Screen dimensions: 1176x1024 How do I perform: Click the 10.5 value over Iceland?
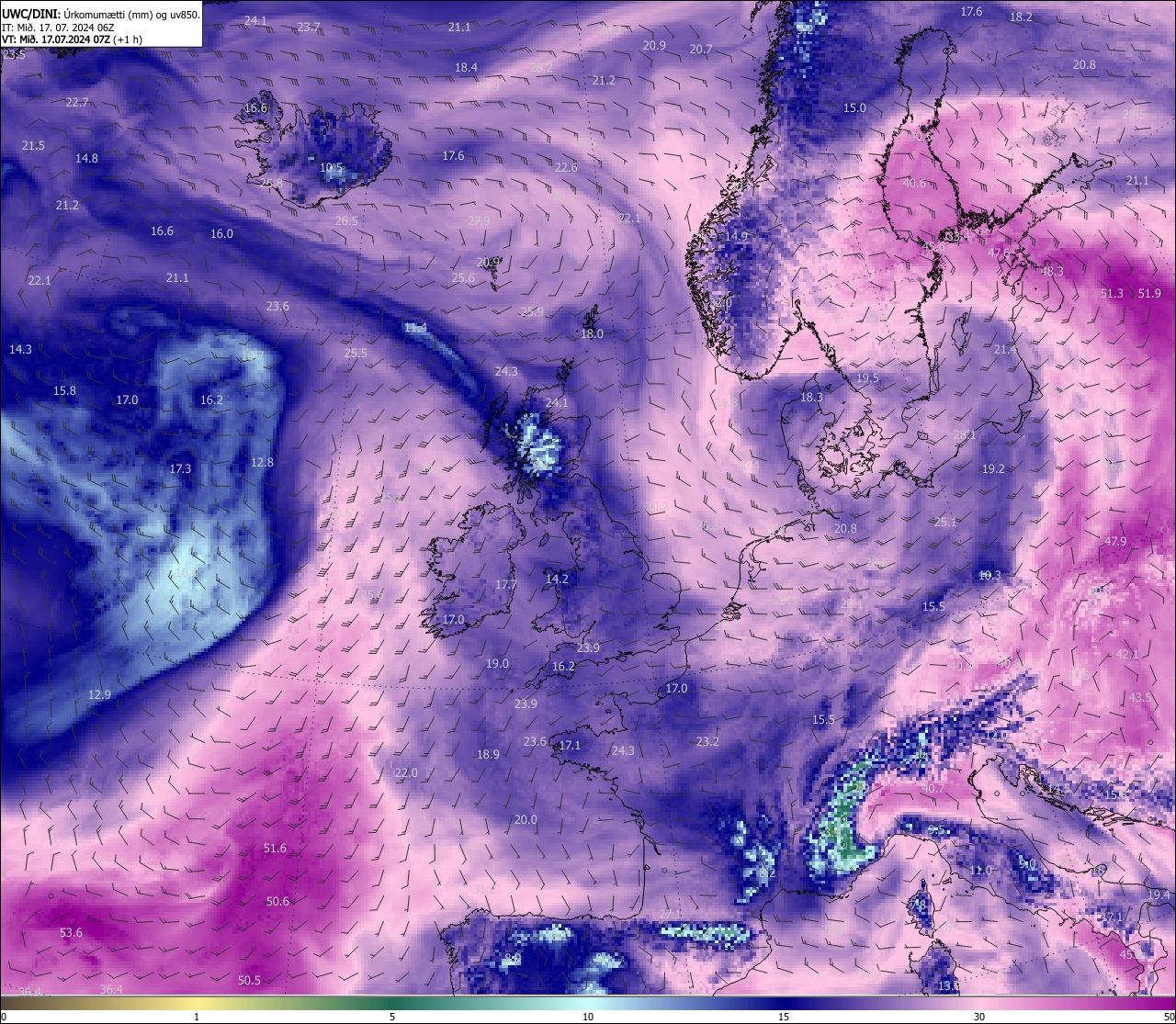click(331, 168)
